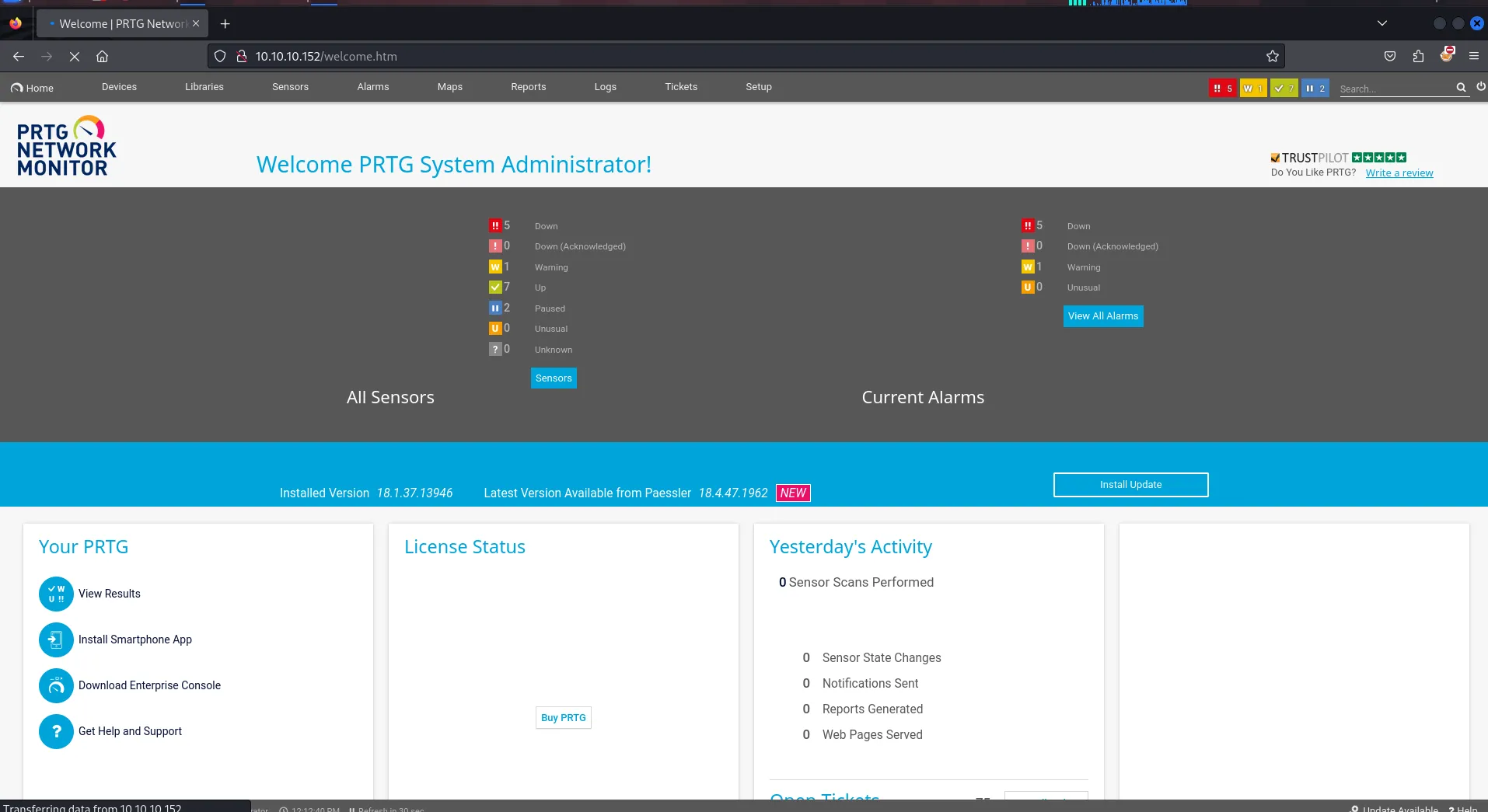Open yellow Warning sensors header badge
The height and width of the screenshot is (812, 1488).
coord(1253,88)
